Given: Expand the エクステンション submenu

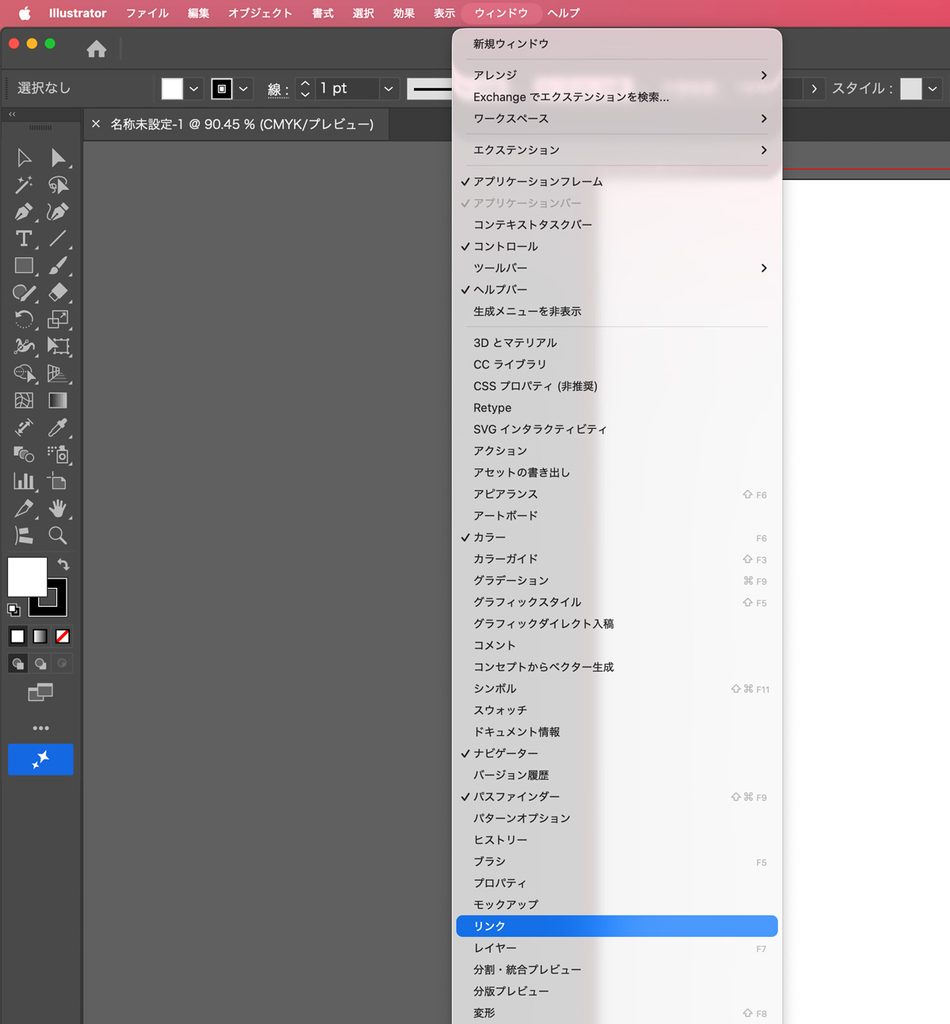Looking at the screenshot, I should click(x=617, y=150).
